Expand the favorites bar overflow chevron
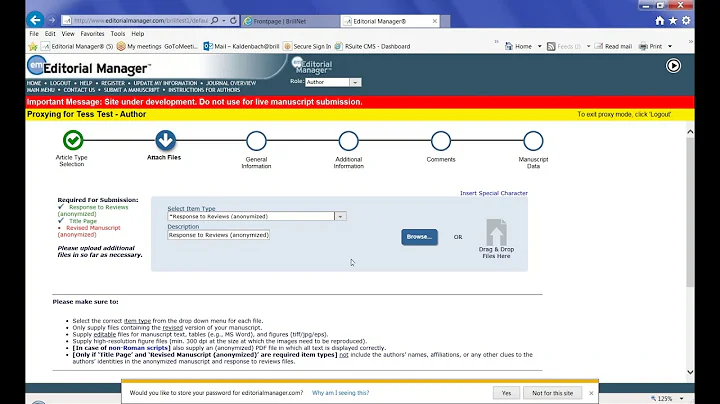The image size is (720, 404). click(x=496, y=42)
